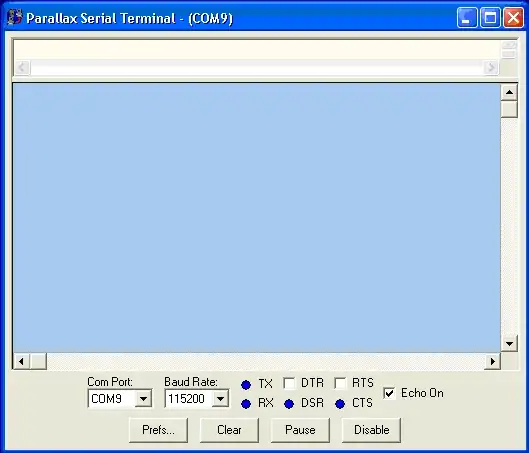The width and height of the screenshot is (529, 453).
Task: Enable the RTS checkbox
Action: [340, 383]
